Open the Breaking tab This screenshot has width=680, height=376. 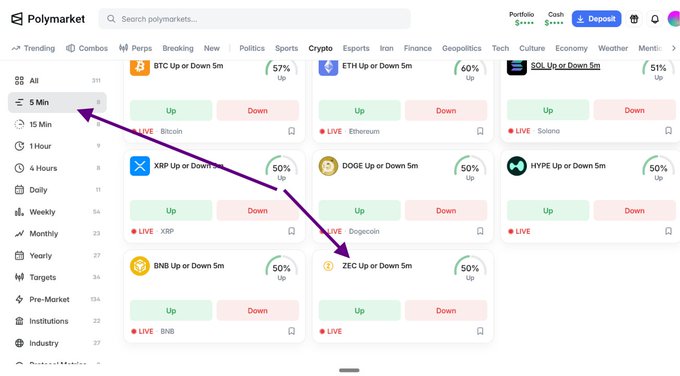(x=178, y=48)
